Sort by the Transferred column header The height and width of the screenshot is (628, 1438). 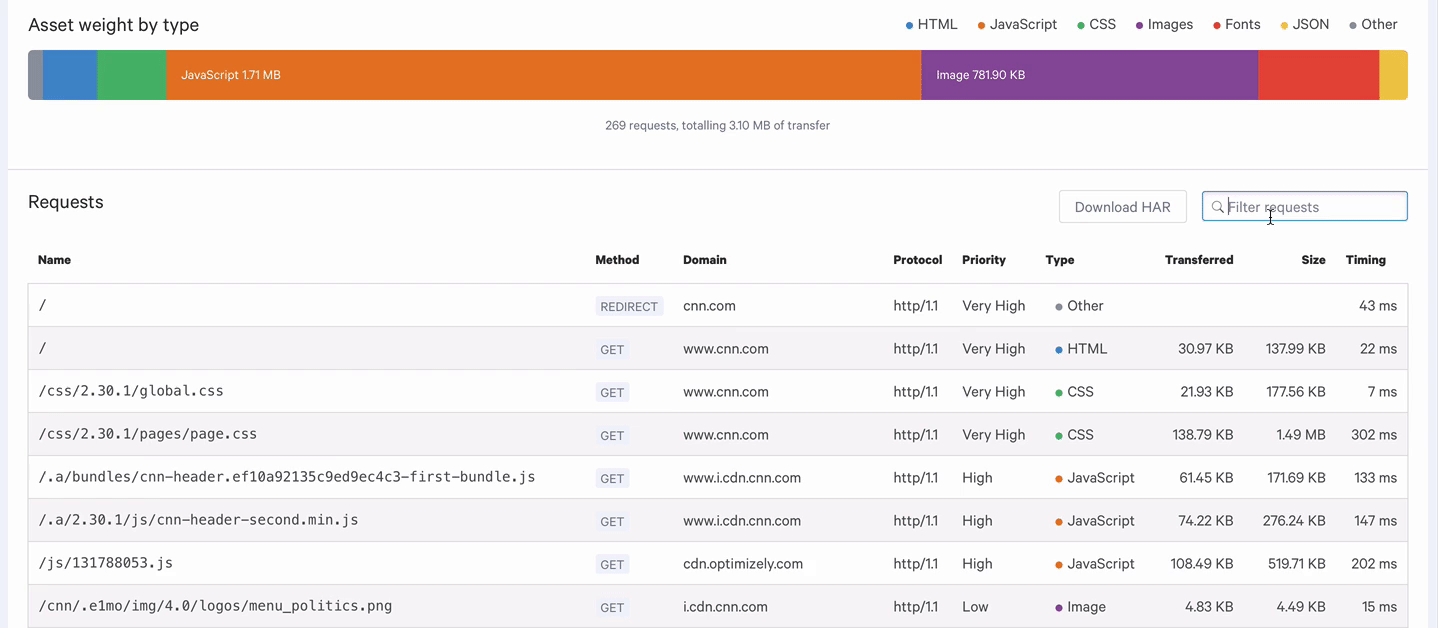[x=1199, y=260]
